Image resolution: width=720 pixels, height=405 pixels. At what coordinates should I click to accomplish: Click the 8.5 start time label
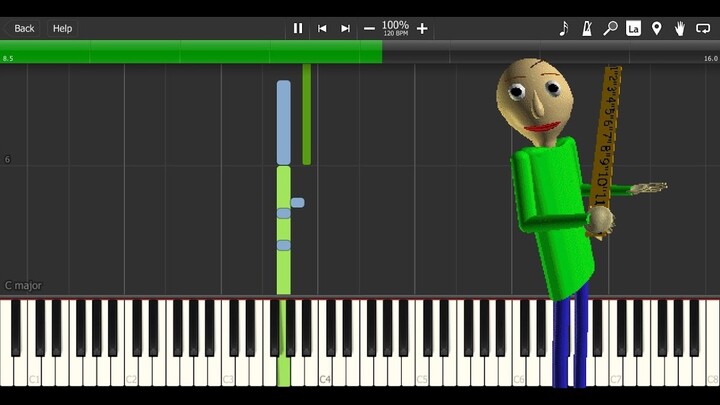pos(8,58)
